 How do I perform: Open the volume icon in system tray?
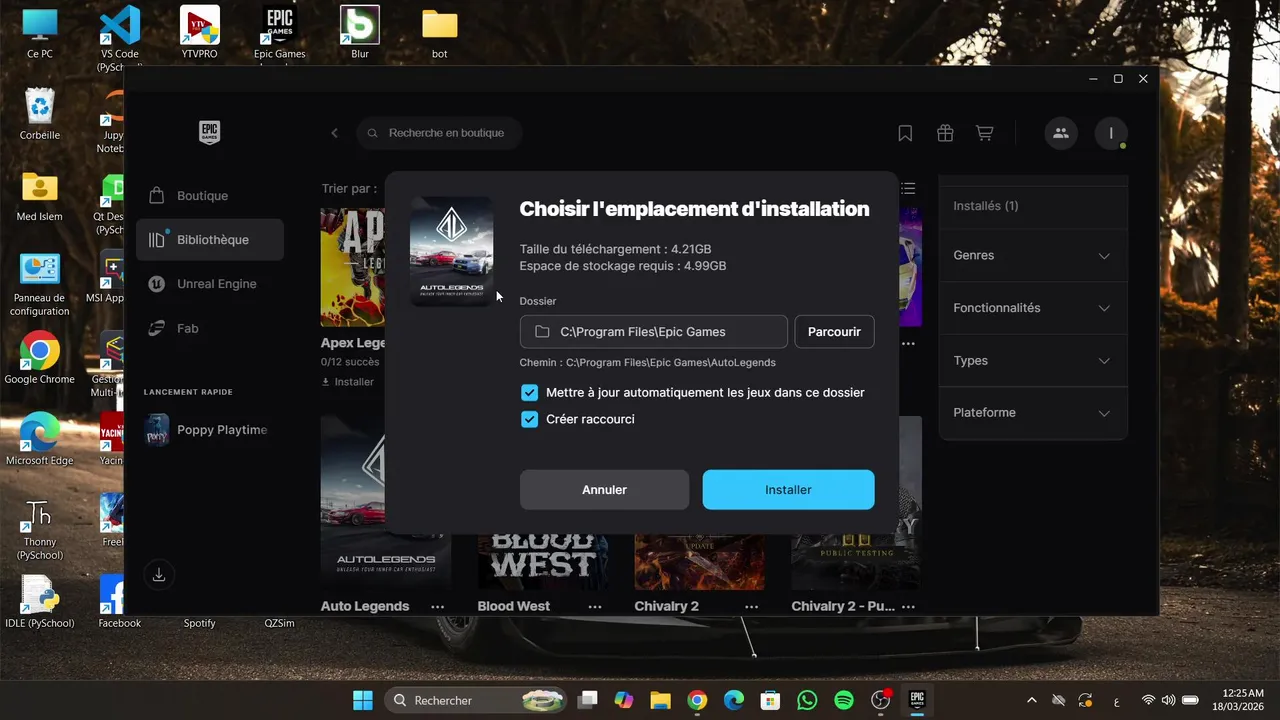coord(1168,700)
